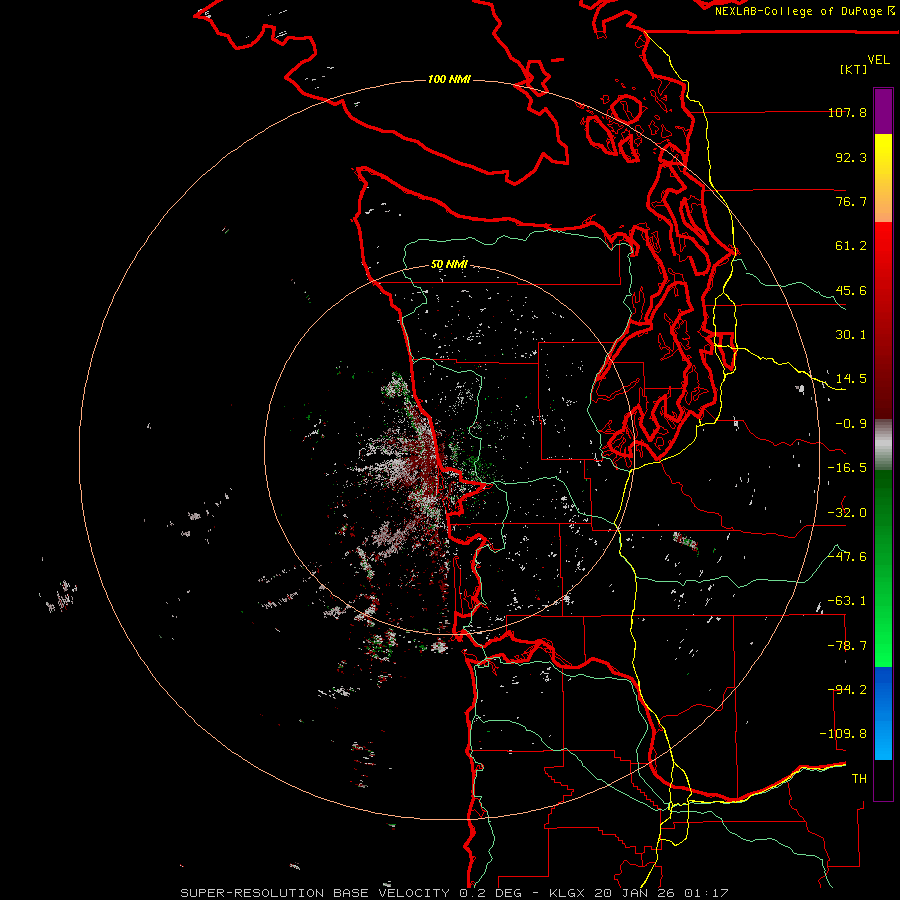The width and height of the screenshot is (900, 900).
Task: Click the 61.2 velocity scale value
Action: tap(851, 246)
